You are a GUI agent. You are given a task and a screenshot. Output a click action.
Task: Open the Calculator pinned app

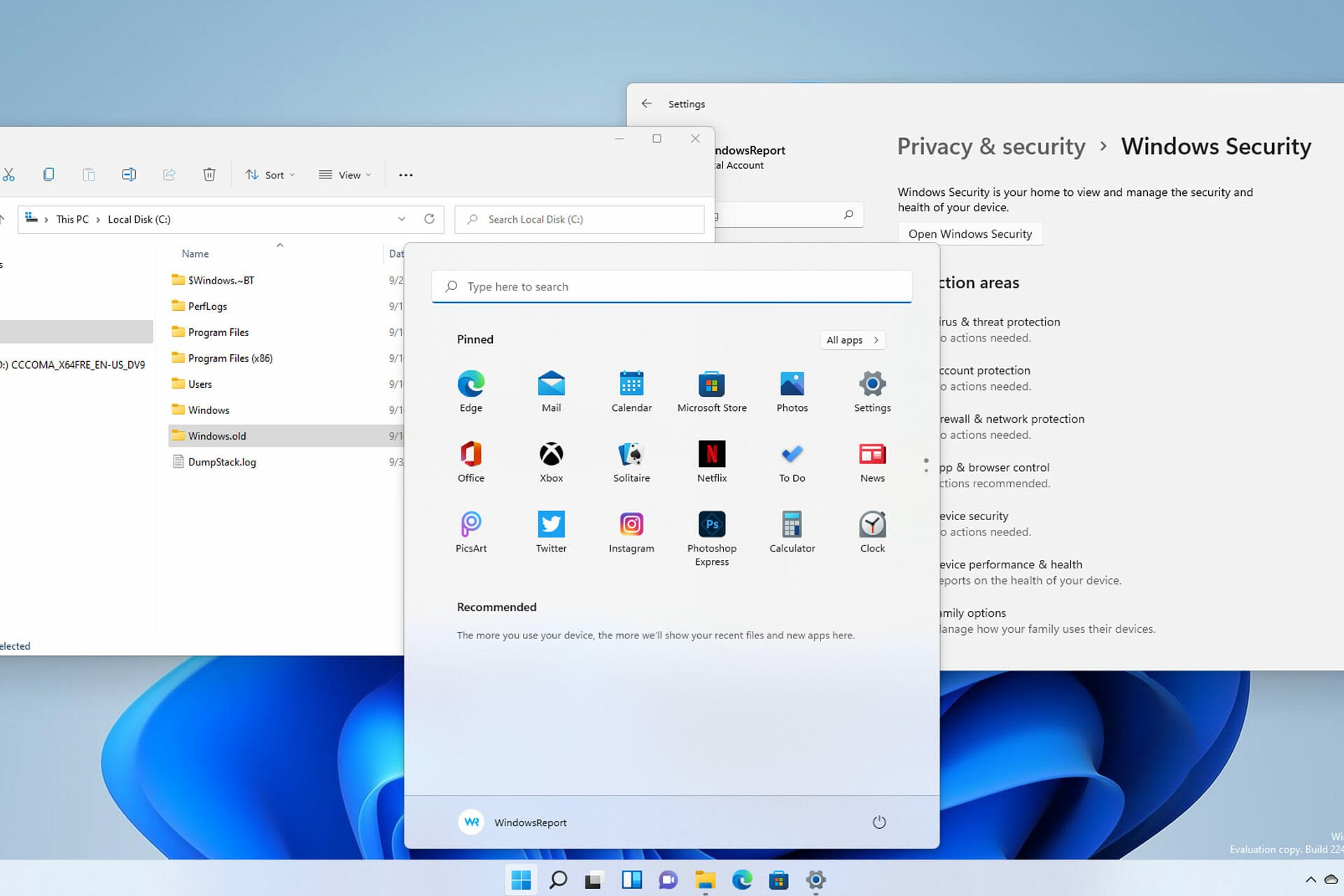(x=792, y=532)
